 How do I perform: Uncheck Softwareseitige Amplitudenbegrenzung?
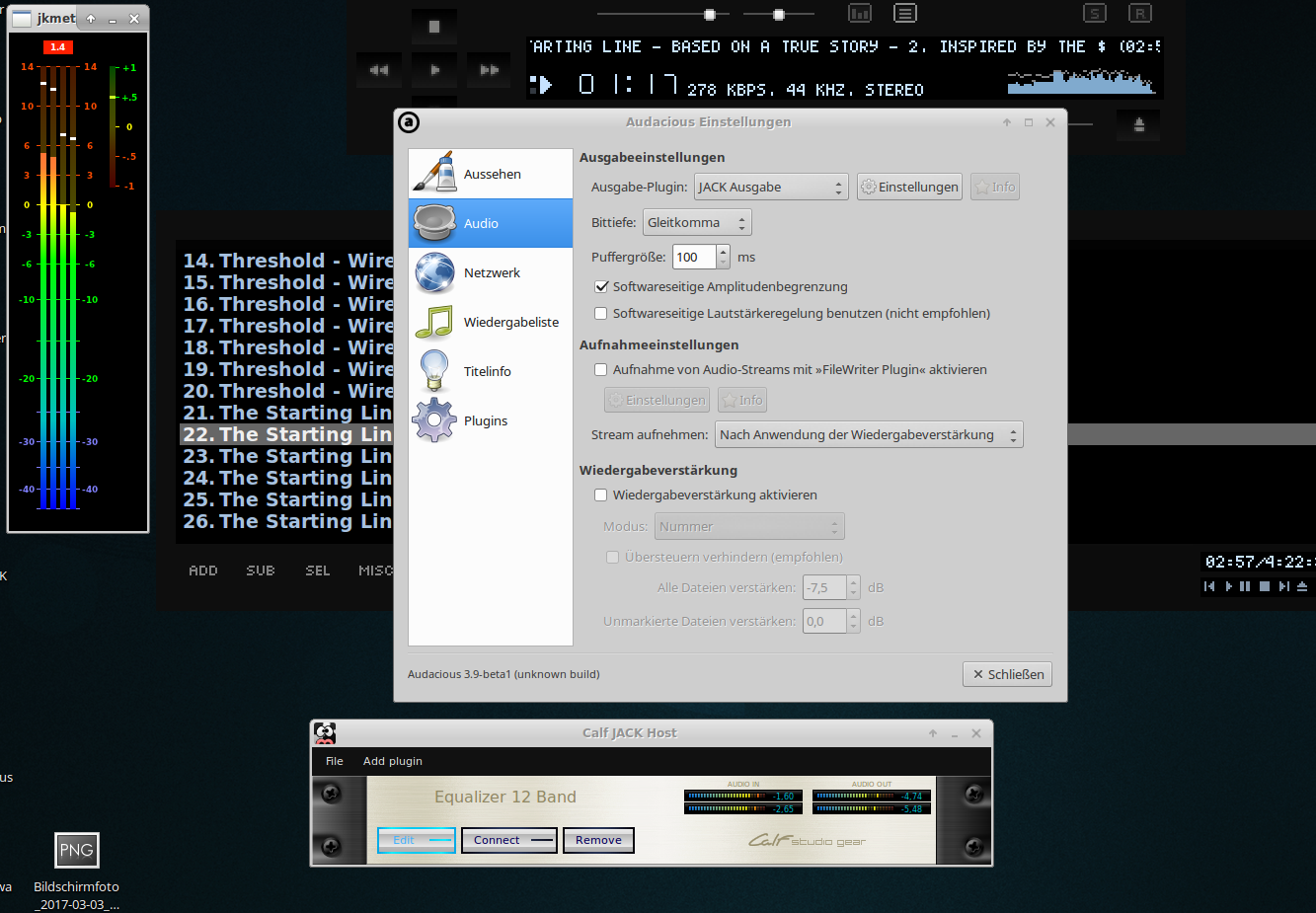point(600,286)
